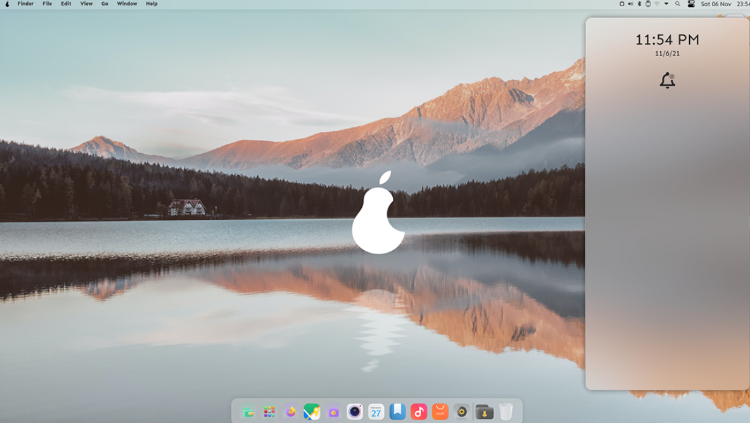Click the Bluetooth icon in the menu bar
Screen dimensions: 750x423
(x=640, y=4)
